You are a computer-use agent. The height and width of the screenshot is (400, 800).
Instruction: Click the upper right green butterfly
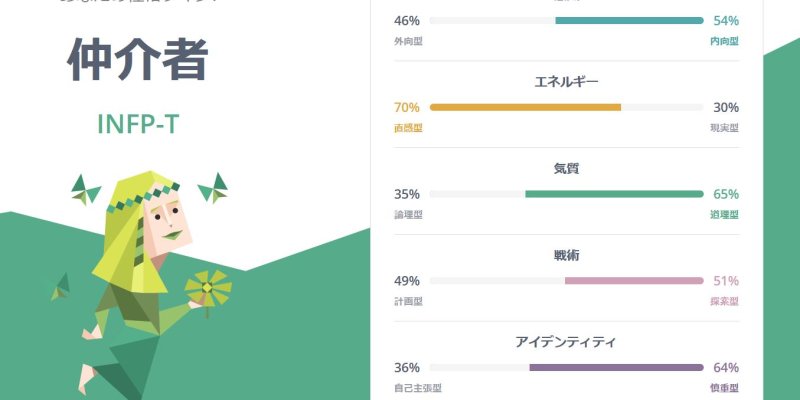coord(213,188)
